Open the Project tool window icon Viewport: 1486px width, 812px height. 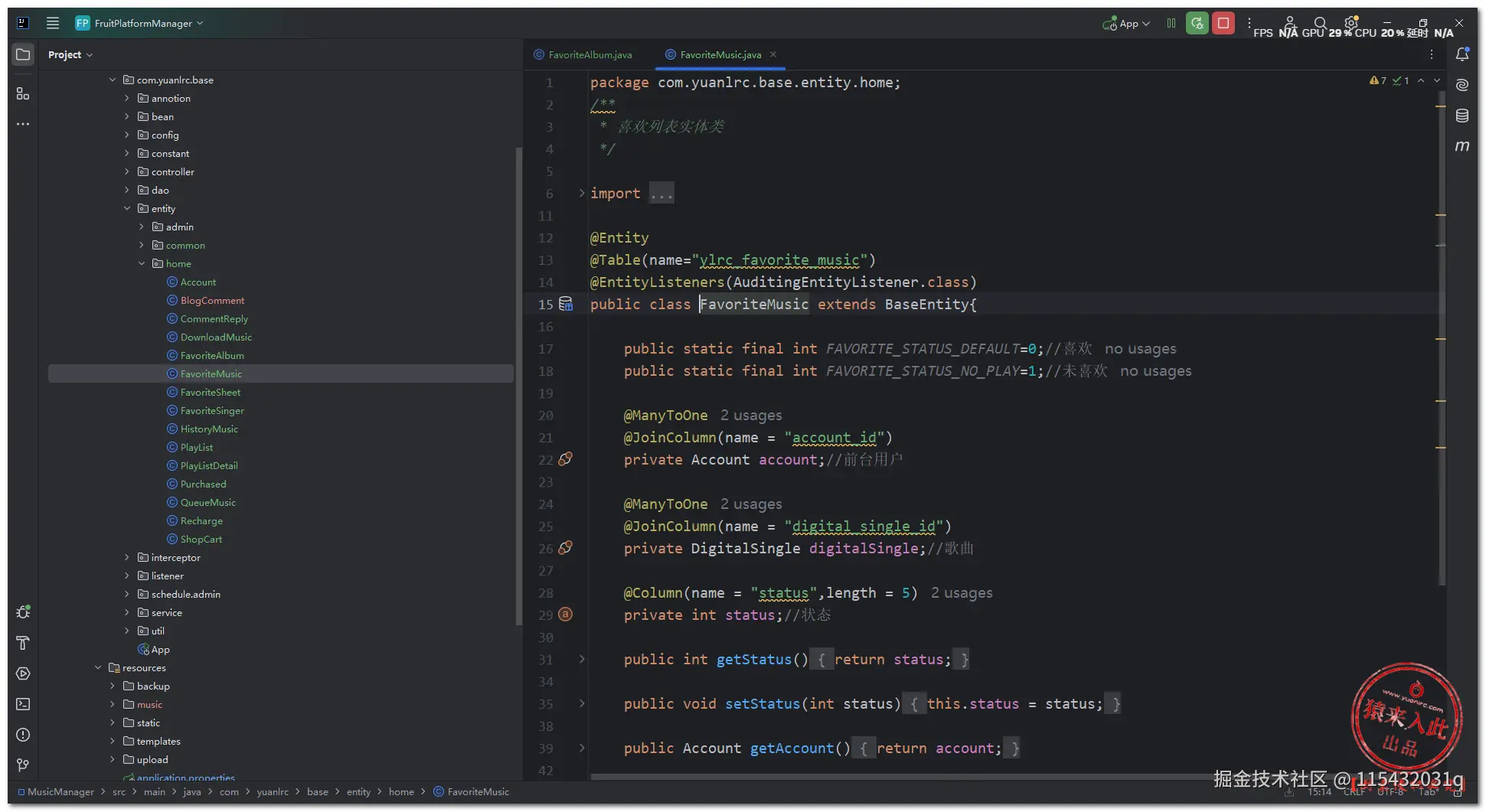click(x=23, y=54)
